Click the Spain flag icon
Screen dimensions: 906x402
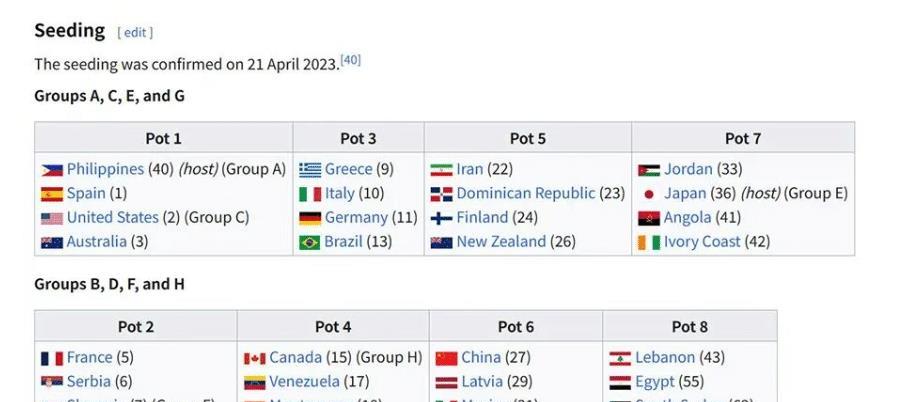pyautogui.click(x=52, y=194)
